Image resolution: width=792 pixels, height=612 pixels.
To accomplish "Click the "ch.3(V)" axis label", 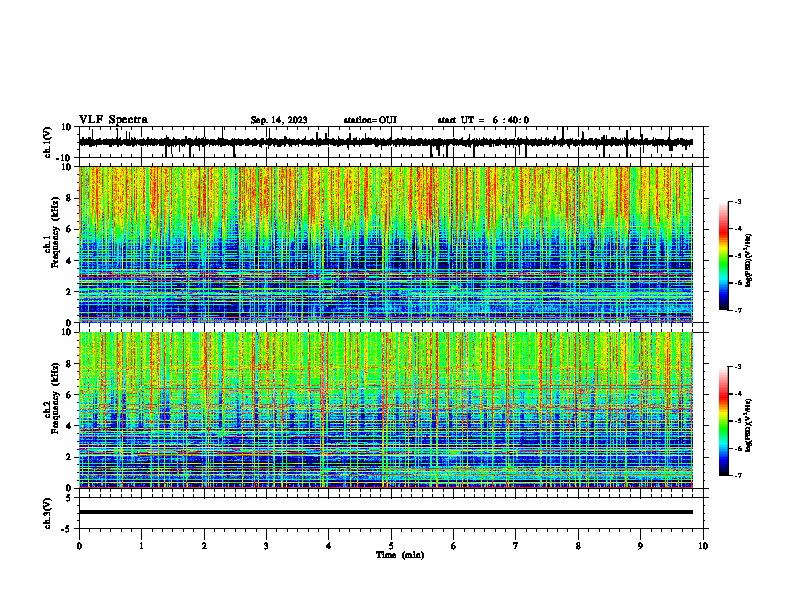I will (x=48, y=513).
